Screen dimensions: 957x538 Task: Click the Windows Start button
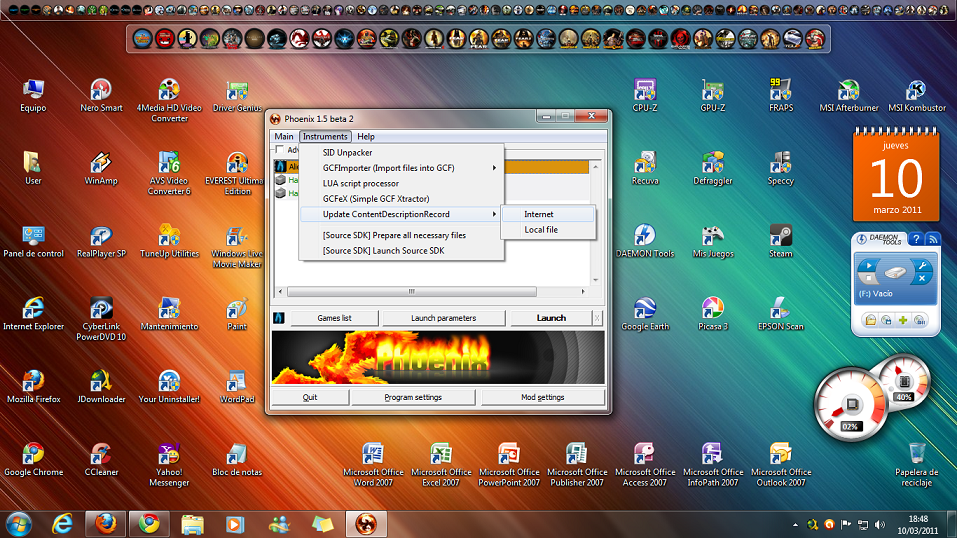point(19,524)
